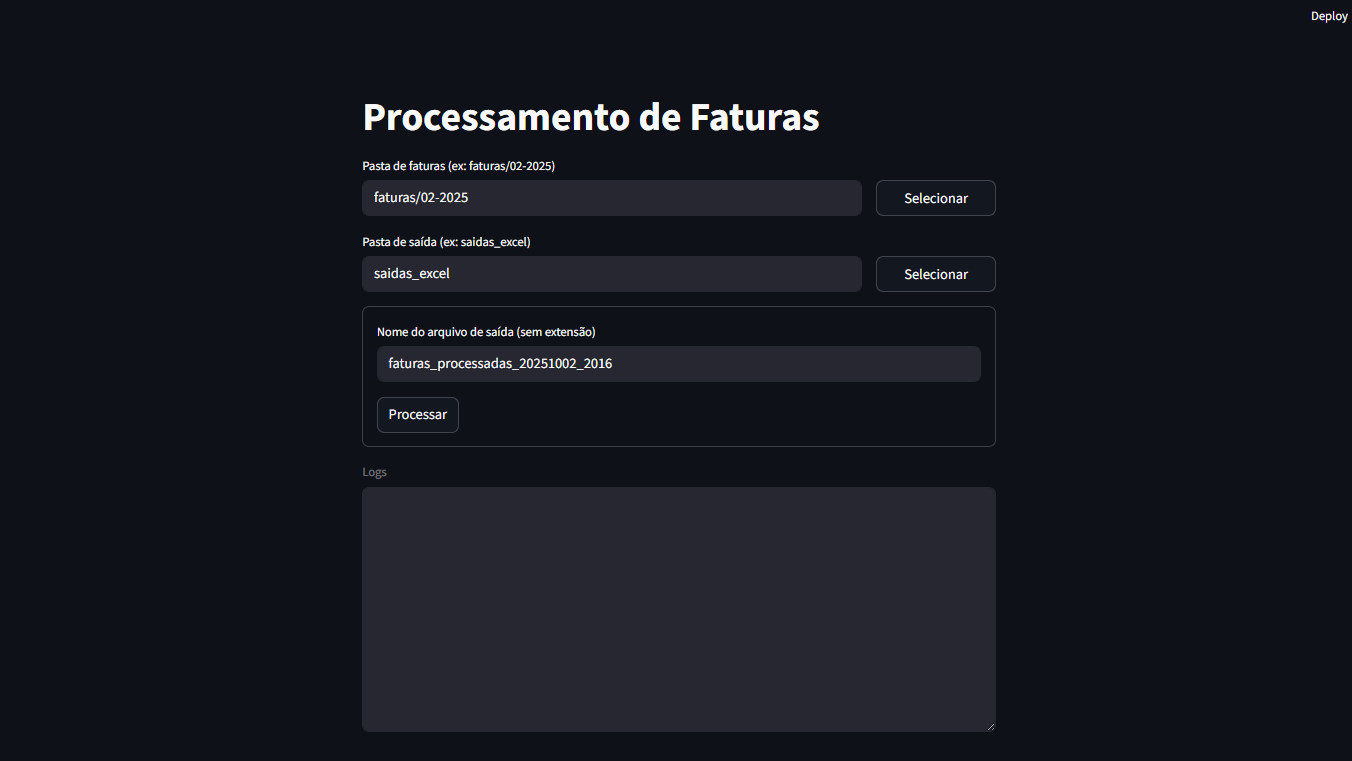Image resolution: width=1352 pixels, height=761 pixels.
Task: Click the 'saidas_excel' text value
Action: [x=412, y=274]
